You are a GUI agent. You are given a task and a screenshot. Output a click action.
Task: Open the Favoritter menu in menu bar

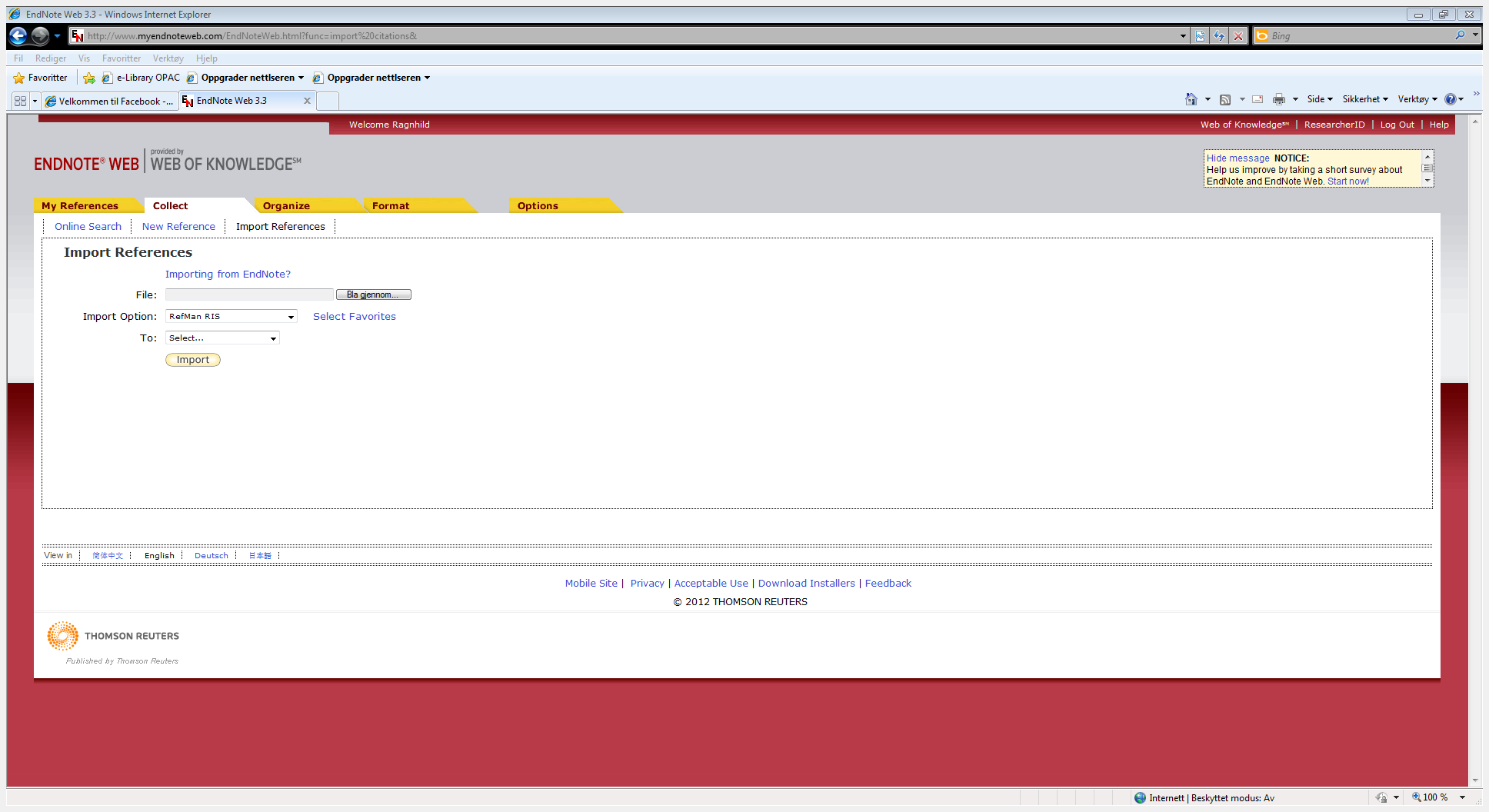tap(122, 58)
